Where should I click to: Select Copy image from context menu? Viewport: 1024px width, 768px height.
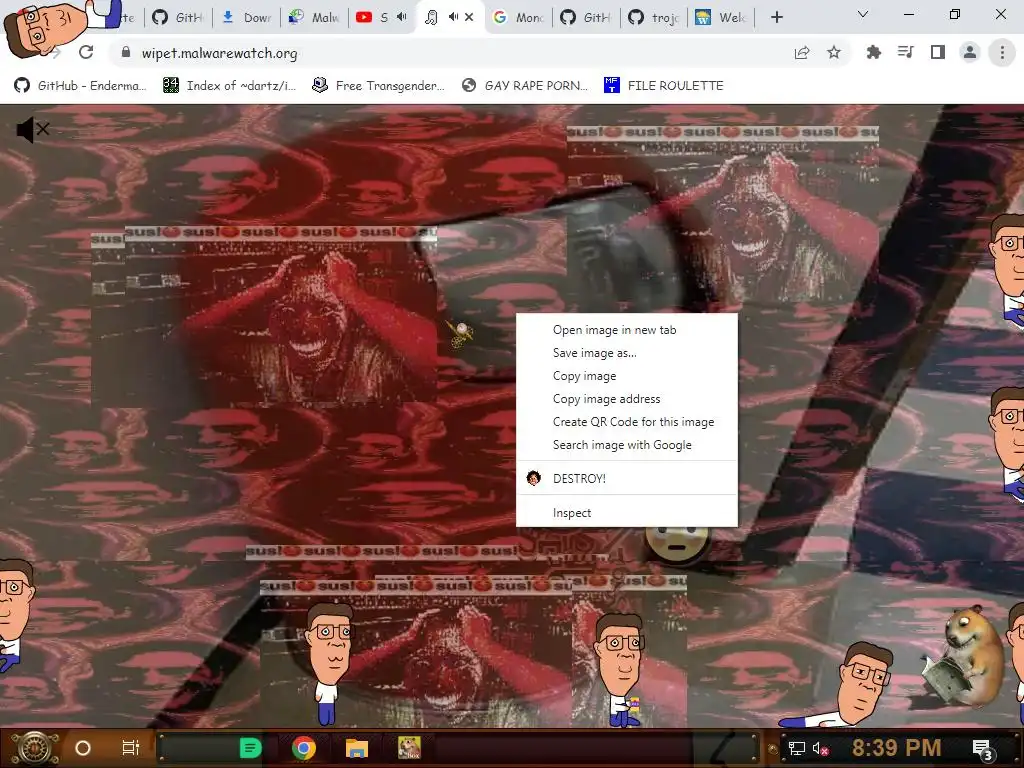click(x=627, y=376)
